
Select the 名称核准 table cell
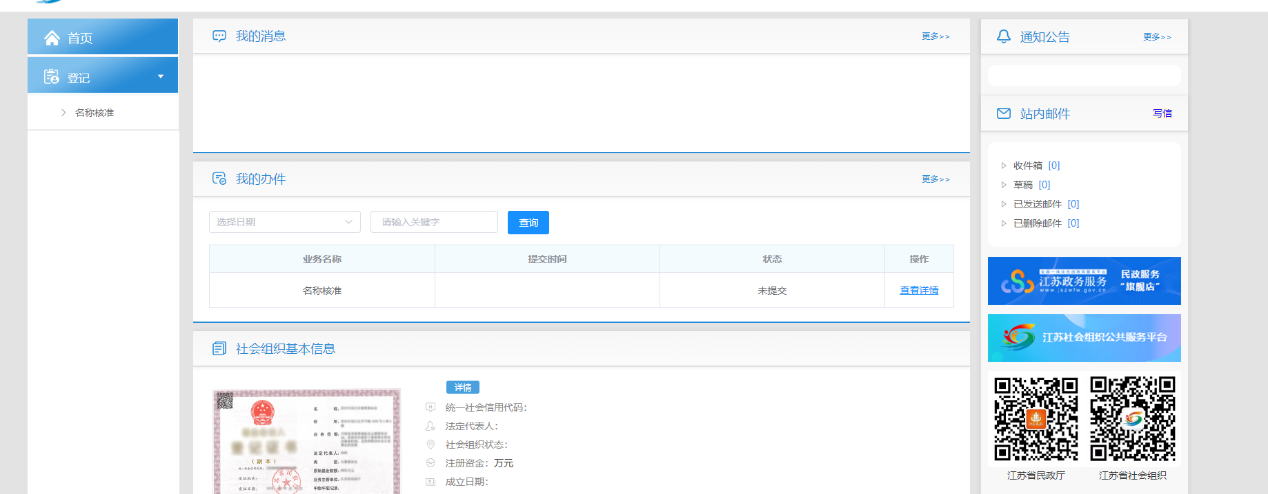click(322, 290)
